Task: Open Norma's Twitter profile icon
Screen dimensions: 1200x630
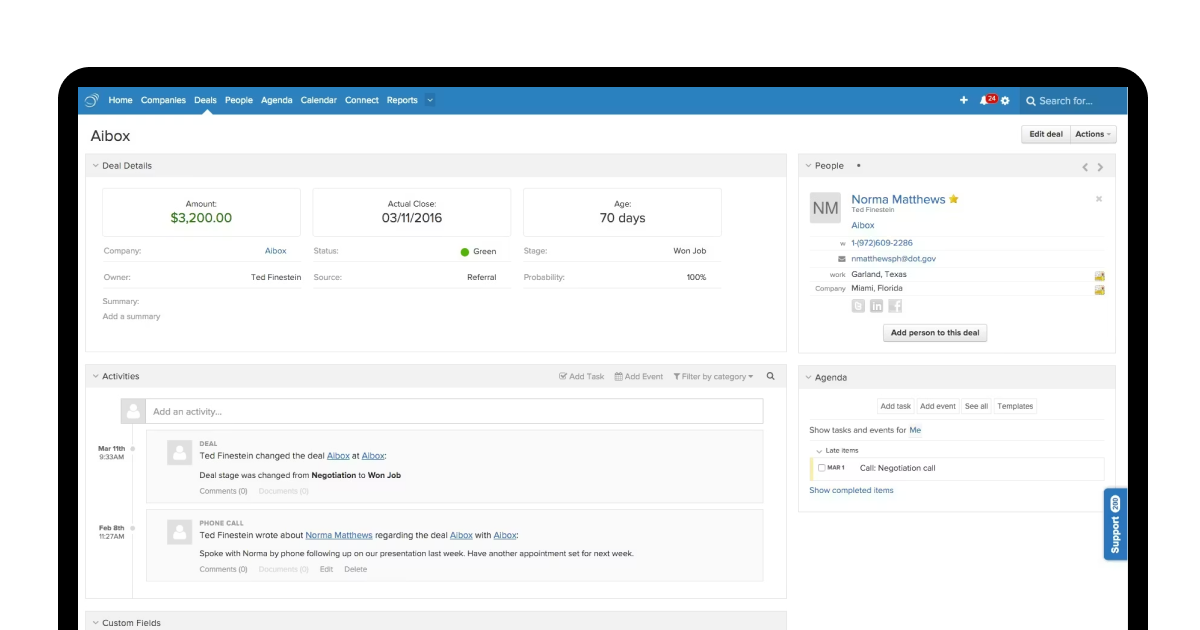Action: pos(860,305)
